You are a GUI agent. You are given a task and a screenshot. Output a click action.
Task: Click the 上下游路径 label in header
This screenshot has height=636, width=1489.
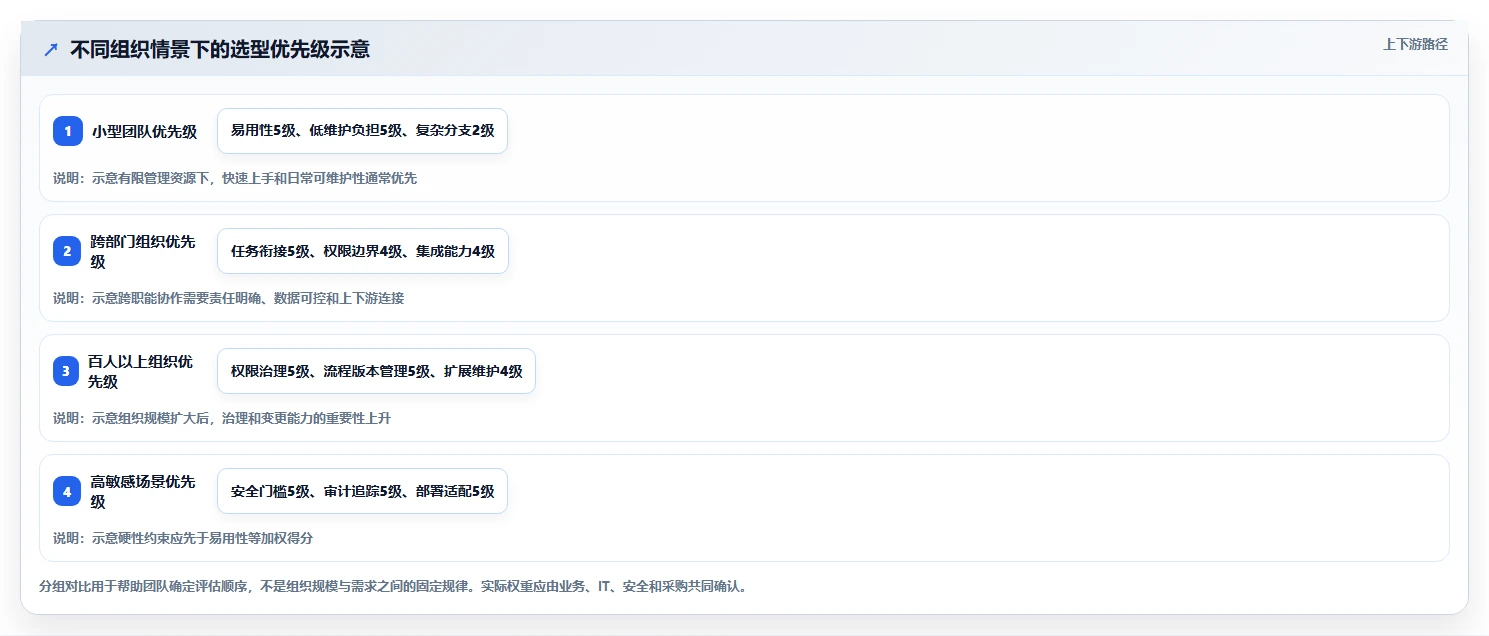point(1415,44)
